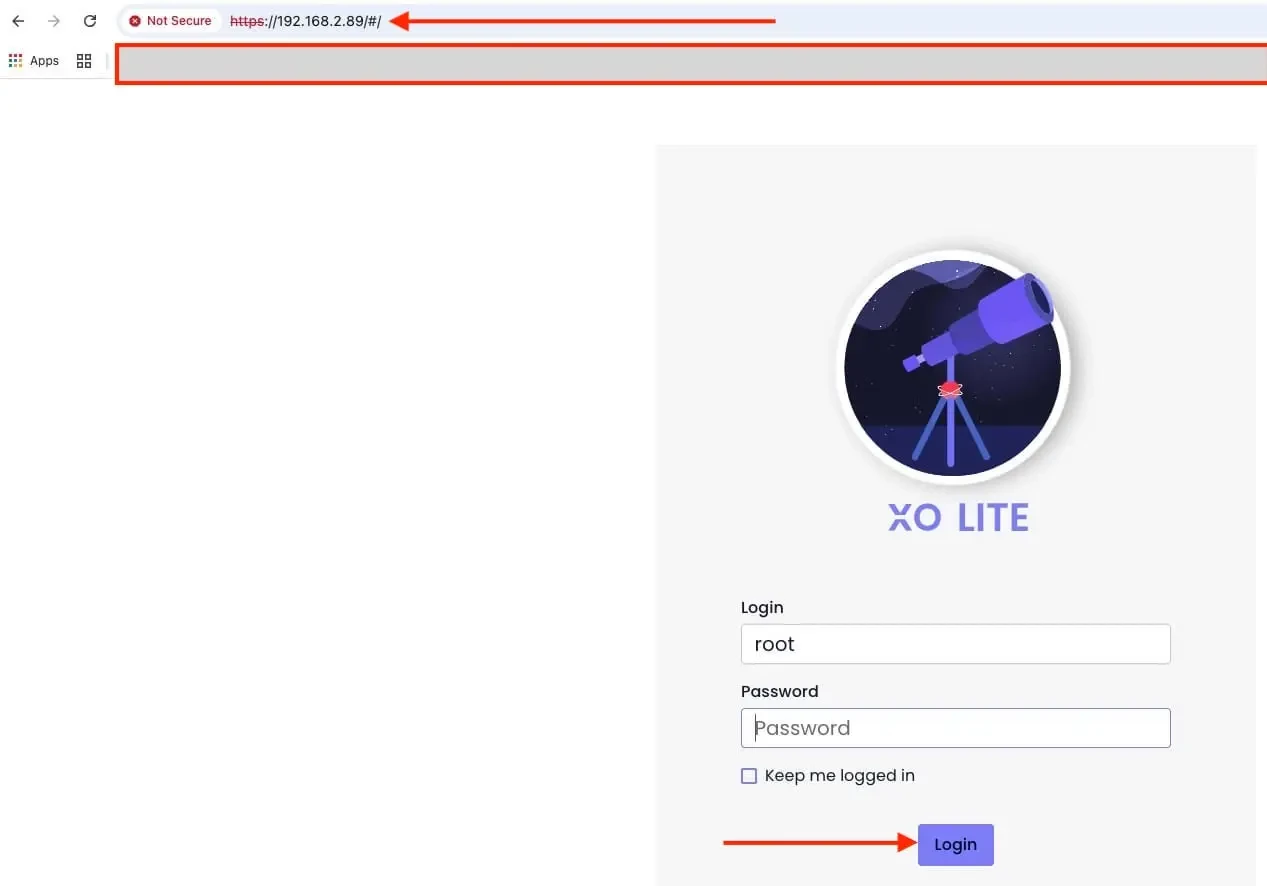Image resolution: width=1267 pixels, height=886 pixels.
Task: Click the XO LITE title text
Action: click(x=958, y=518)
